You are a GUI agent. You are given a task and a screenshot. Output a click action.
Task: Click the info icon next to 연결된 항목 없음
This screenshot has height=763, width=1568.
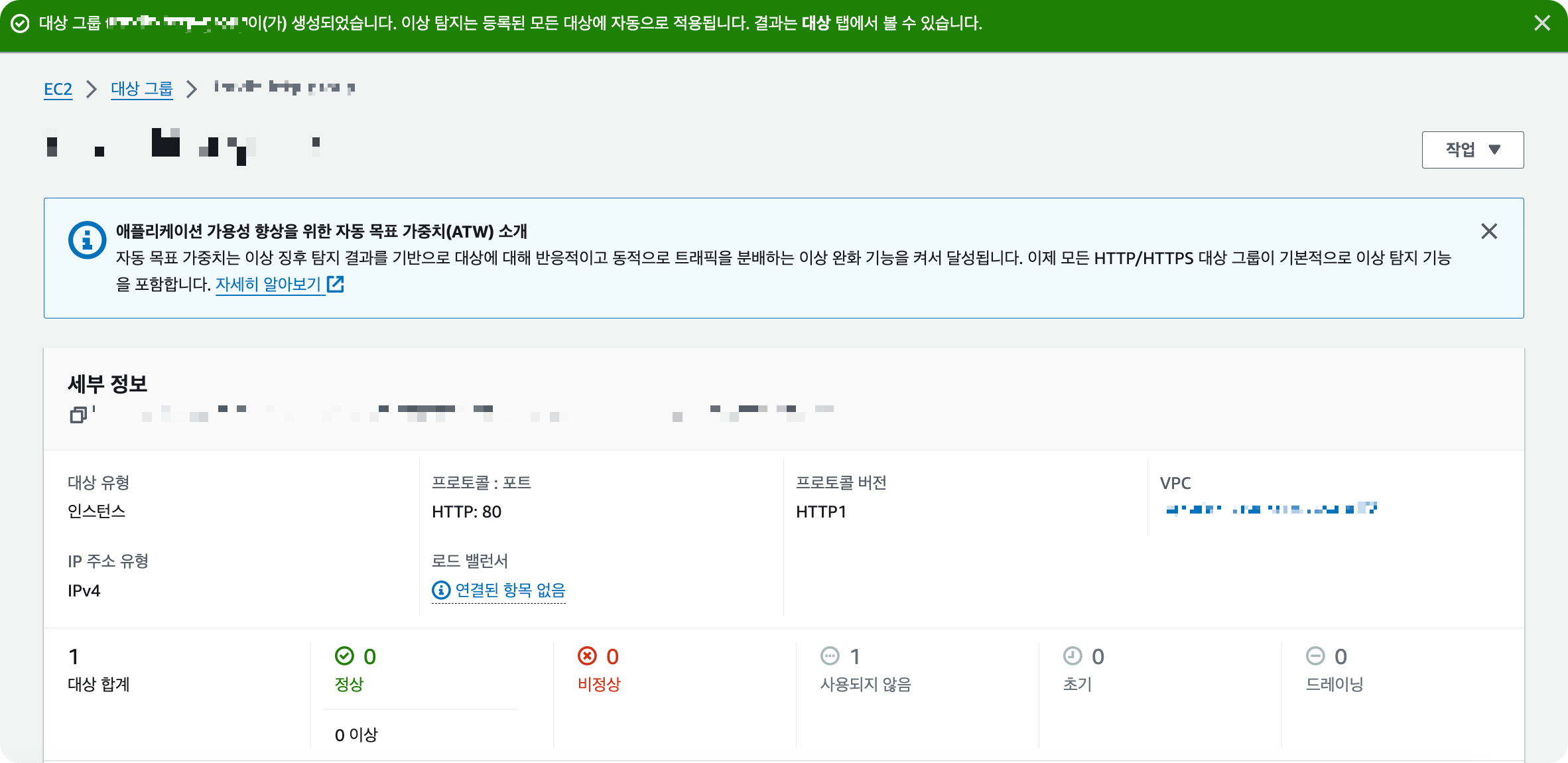[x=440, y=590]
